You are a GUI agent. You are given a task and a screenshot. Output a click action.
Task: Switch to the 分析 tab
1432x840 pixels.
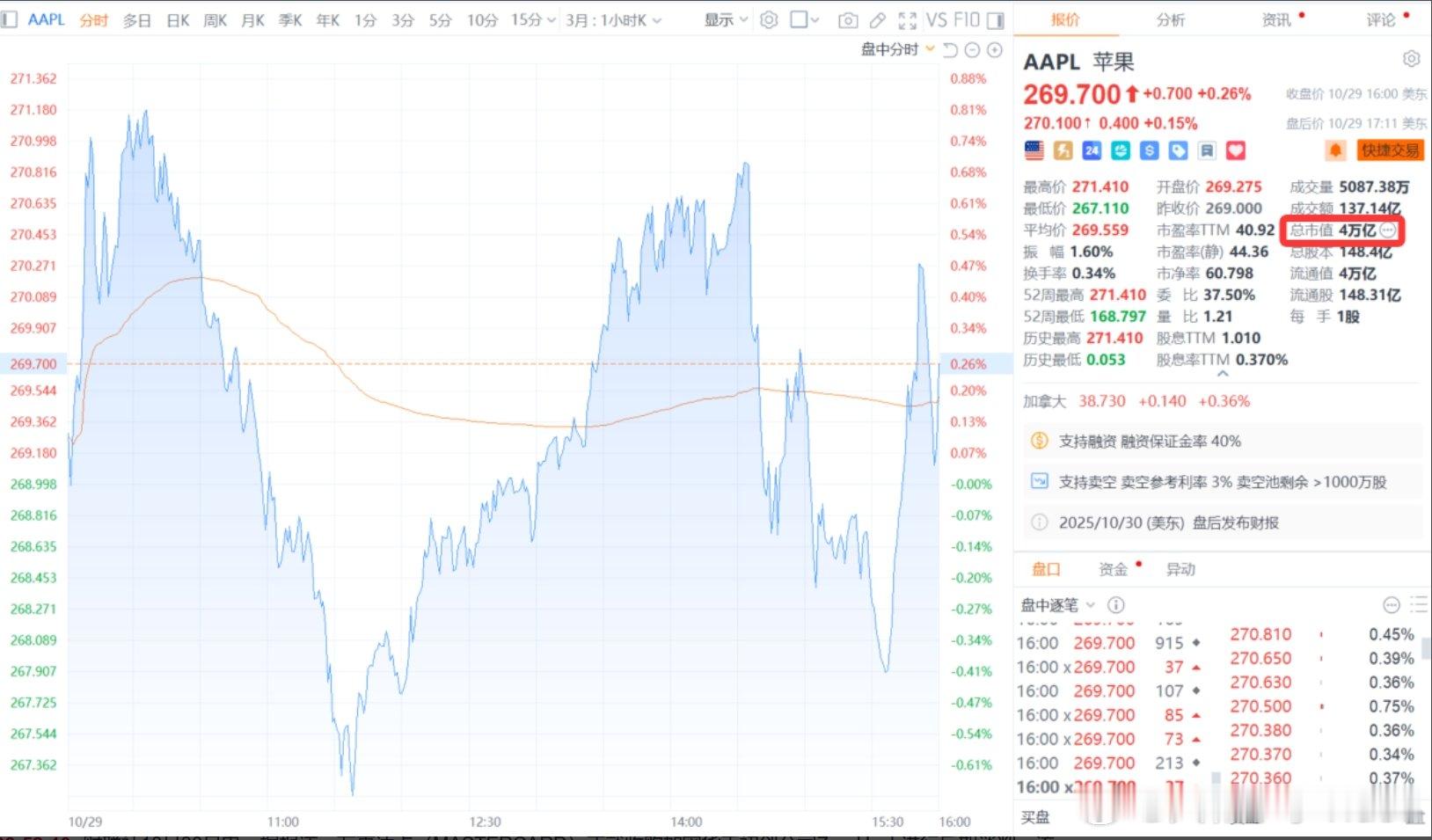point(1171,19)
